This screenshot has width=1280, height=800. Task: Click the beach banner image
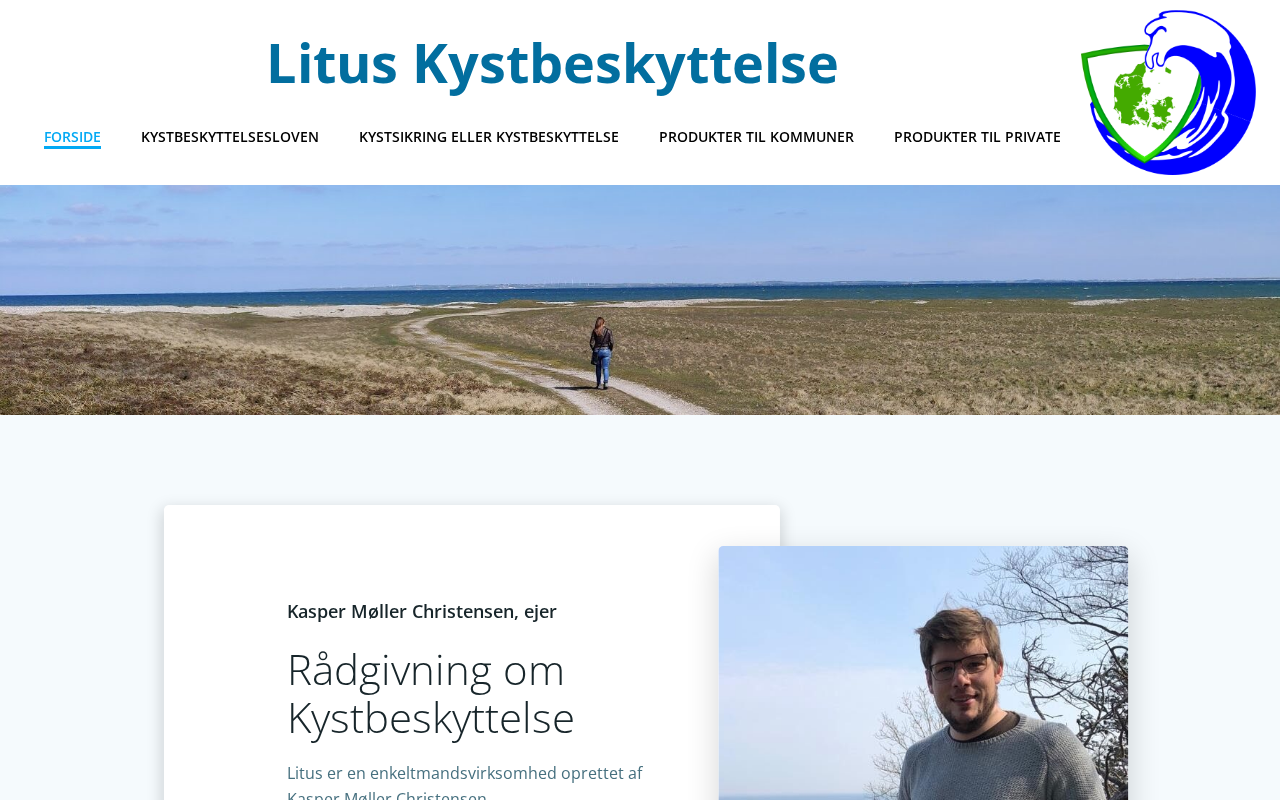coord(640,300)
